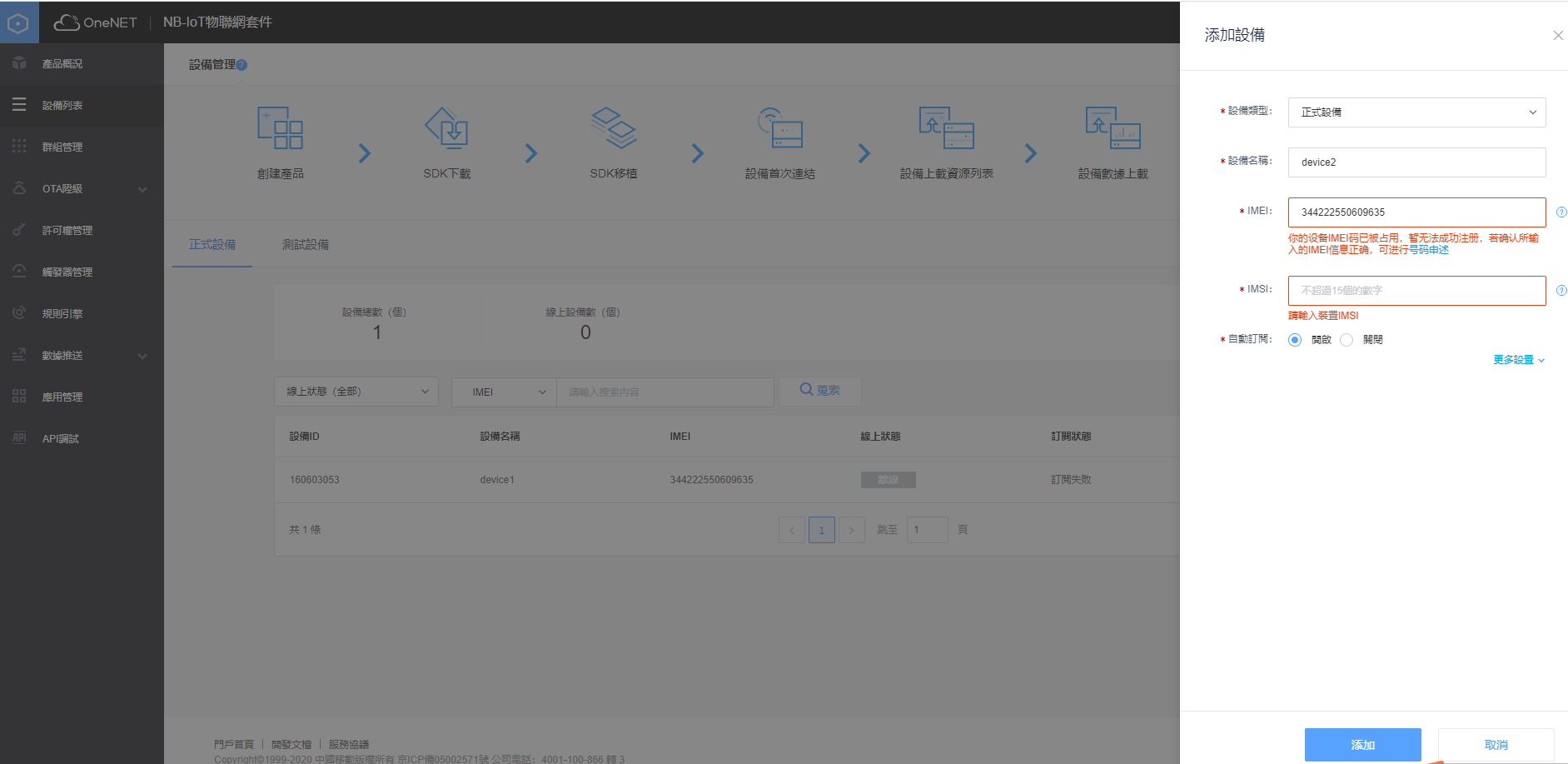The height and width of the screenshot is (764, 1568).
Task: Click device name device1 in table
Action: point(497,480)
